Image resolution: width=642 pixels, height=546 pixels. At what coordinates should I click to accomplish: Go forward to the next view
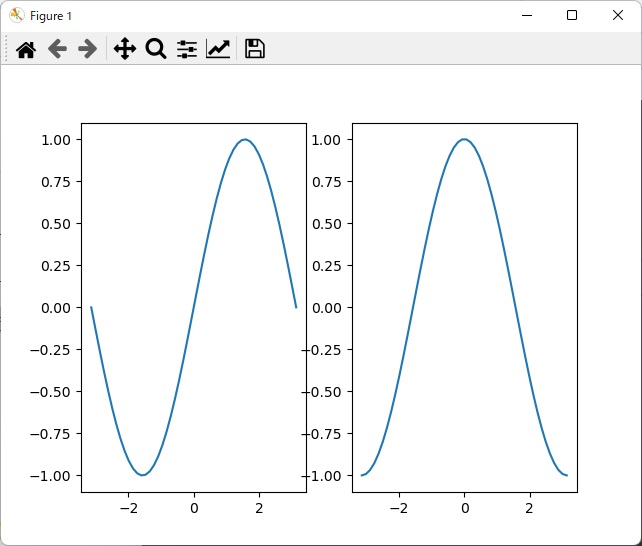[x=88, y=49]
